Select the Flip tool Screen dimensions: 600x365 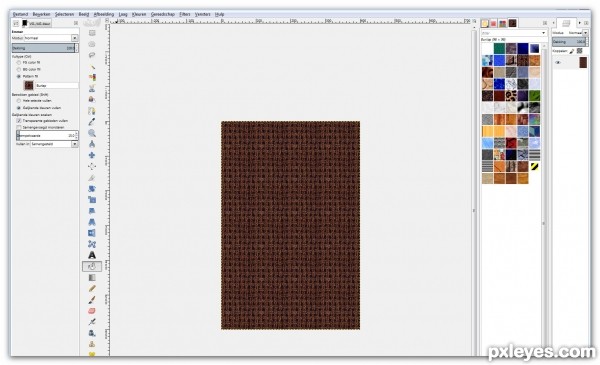tap(92, 233)
